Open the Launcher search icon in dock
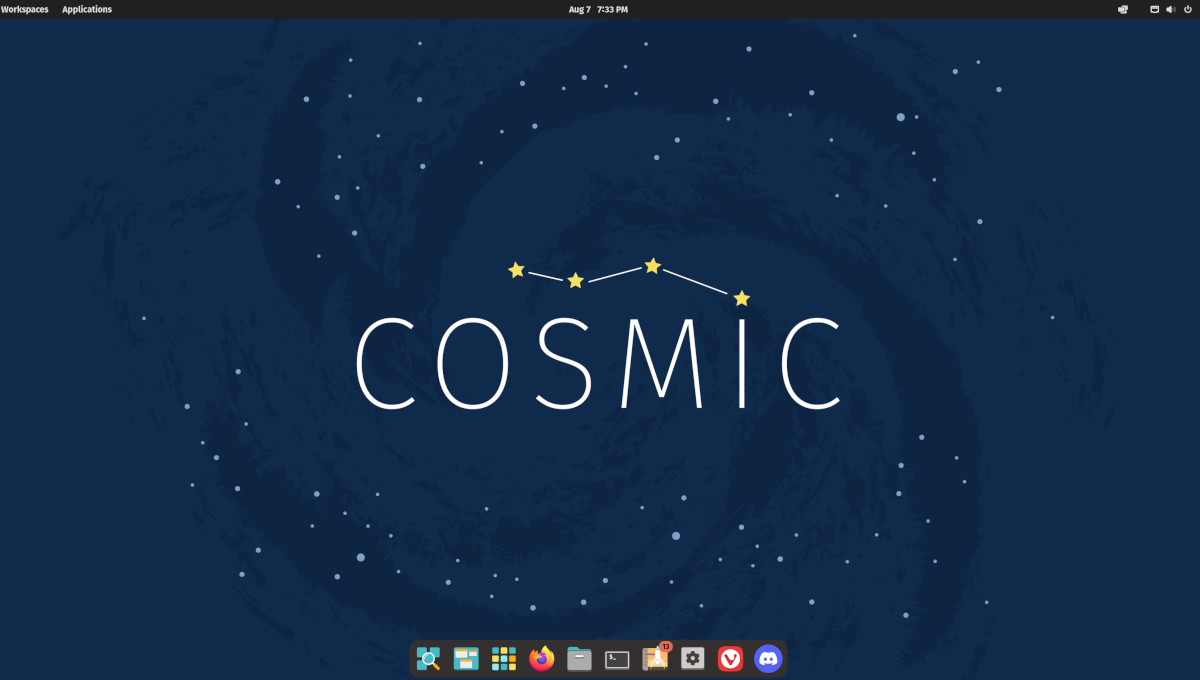Image resolution: width=1200 pixels, height=680 pixels. [x=429, y=658]
